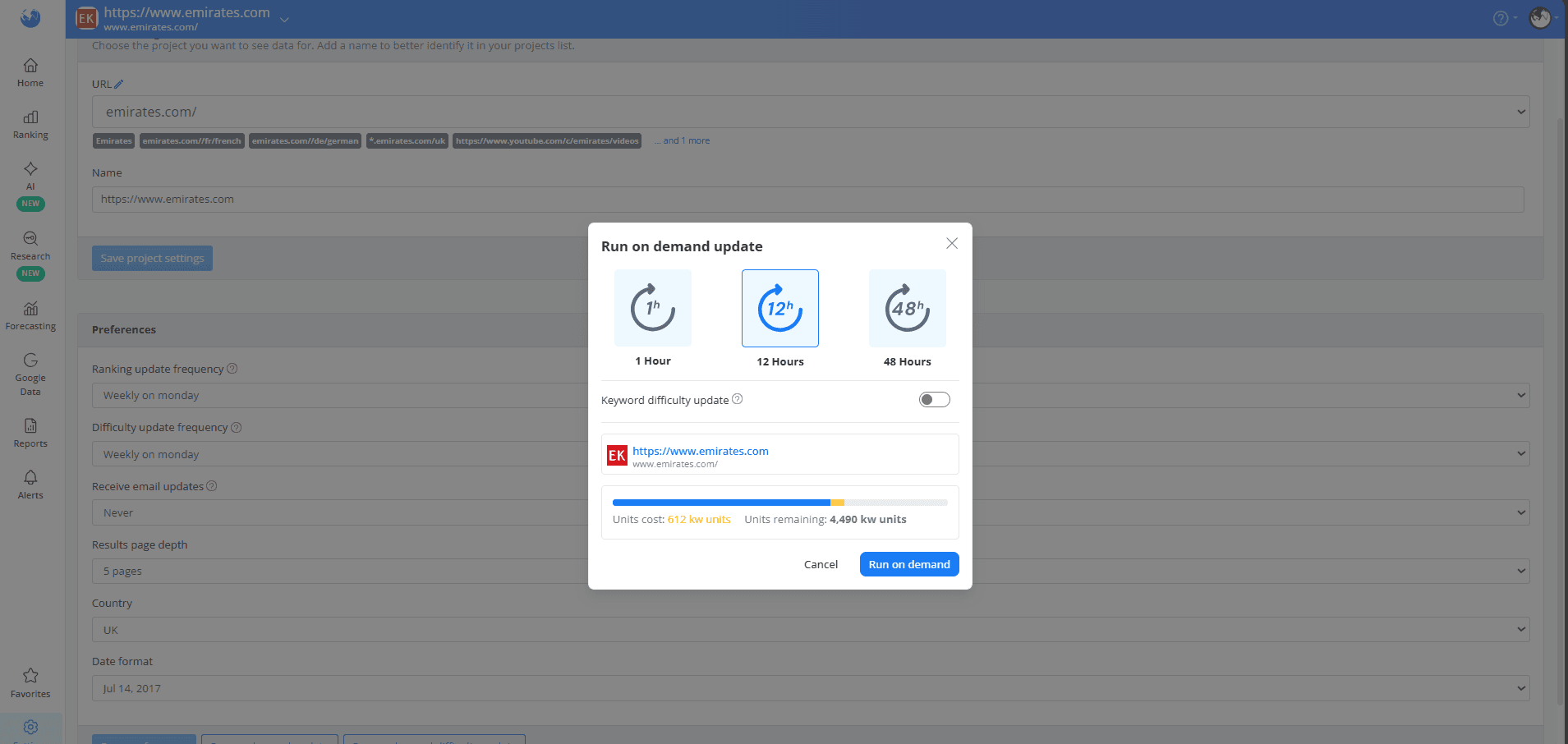1568x744 pixels.
Task: Select the 48 Hours update option
Action: (x=908, y=309)
